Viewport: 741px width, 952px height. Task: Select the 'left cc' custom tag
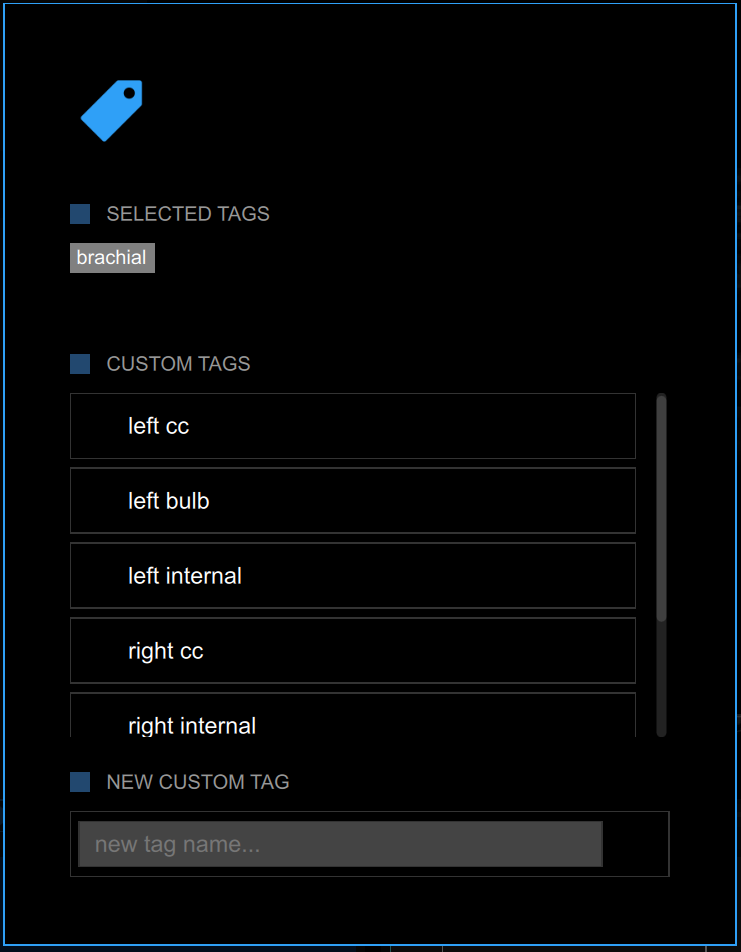point(352,426)
